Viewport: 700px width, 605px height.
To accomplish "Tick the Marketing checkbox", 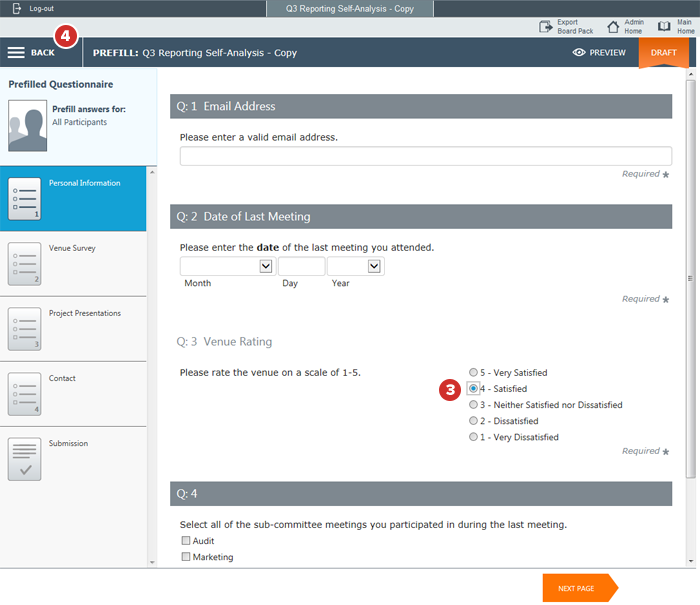I will [186, 557].
